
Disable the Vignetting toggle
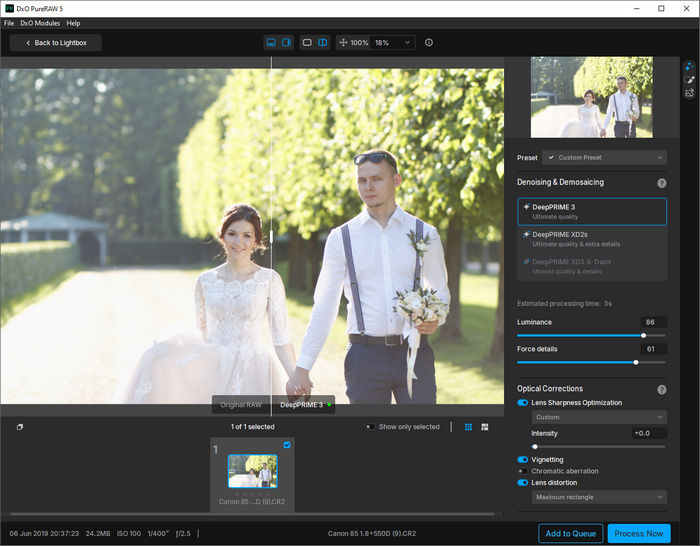(522, 460)
